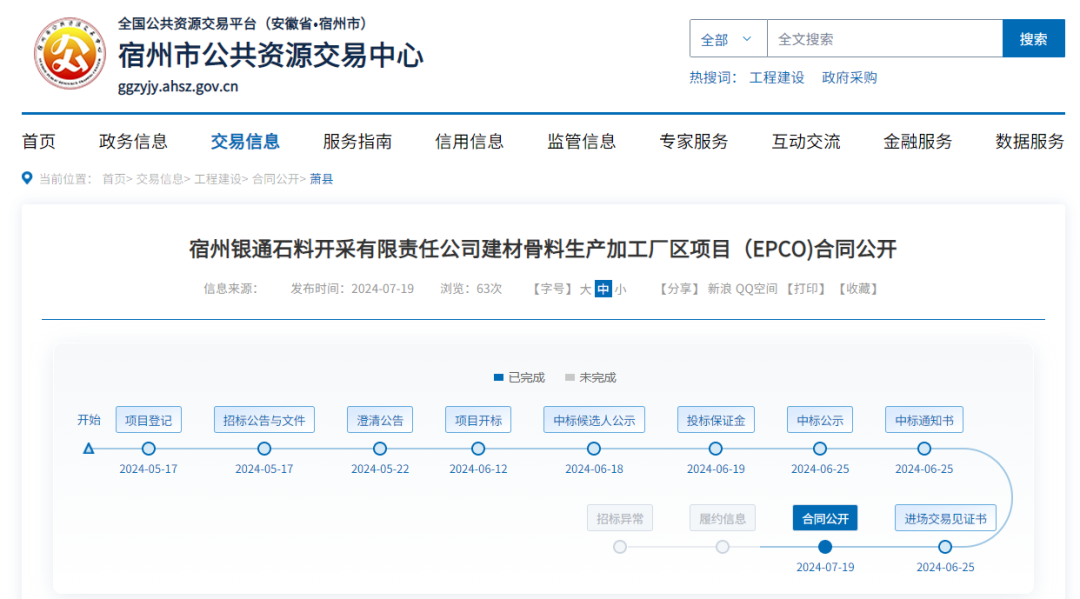Viewport: 1080px width, 599px height.
Task: Open the 中标候选人公示 stage button
Action: coord(594,420)
